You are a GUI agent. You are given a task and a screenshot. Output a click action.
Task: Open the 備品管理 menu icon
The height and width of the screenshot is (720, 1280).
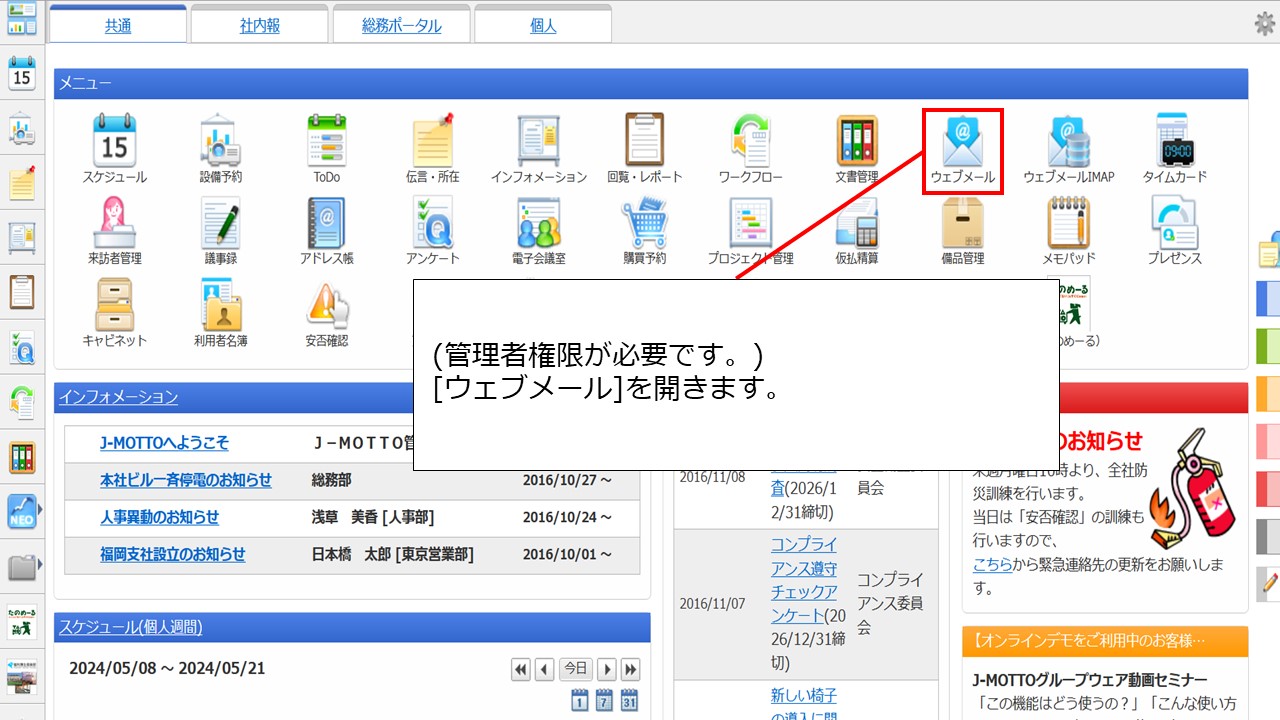pyautogui.click(x=963, y=231)
